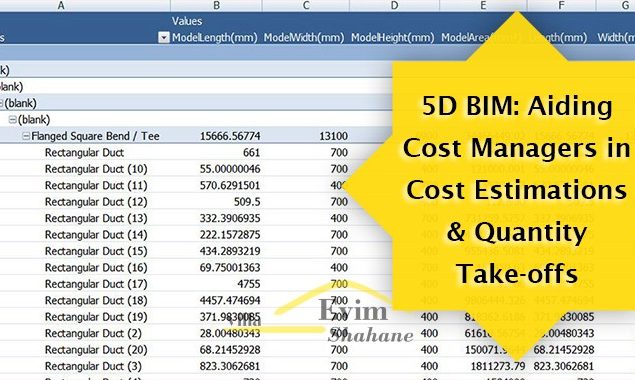Click the area cell 1811273.79
The width and height of the screenshot is (635, 380).
coord(498,366)
